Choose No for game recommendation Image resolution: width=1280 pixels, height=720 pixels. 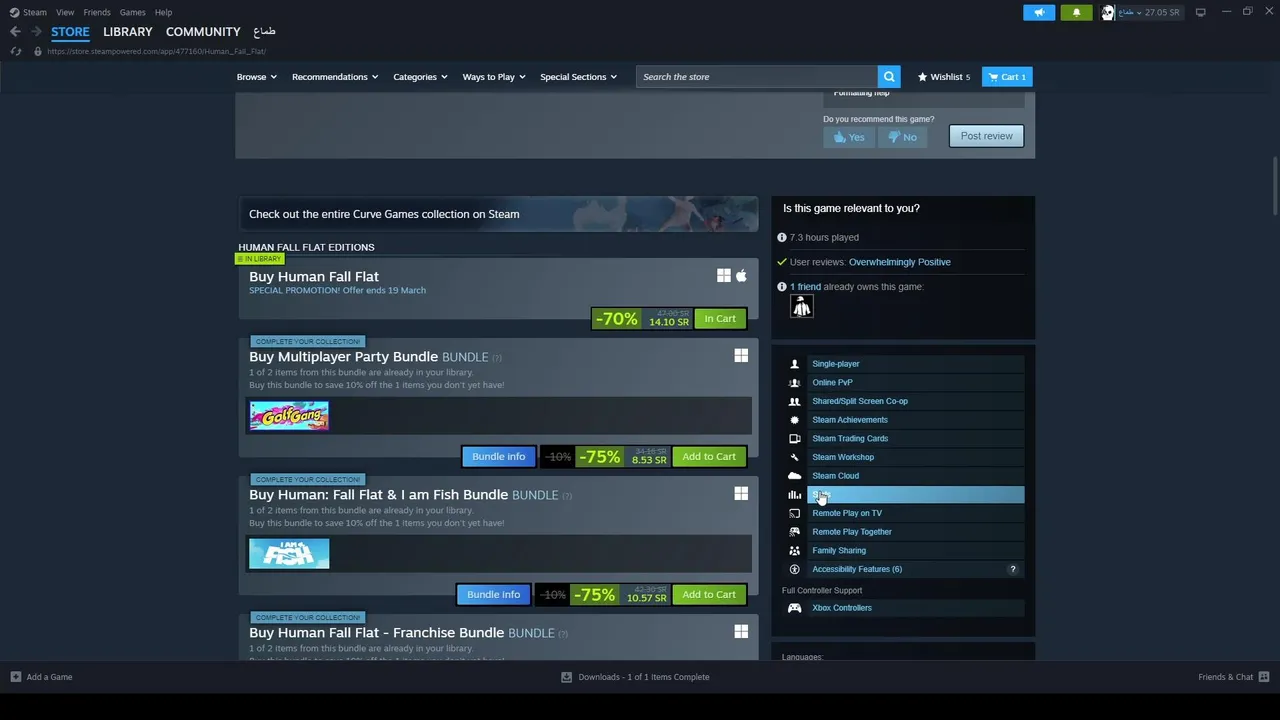point(902,137)
